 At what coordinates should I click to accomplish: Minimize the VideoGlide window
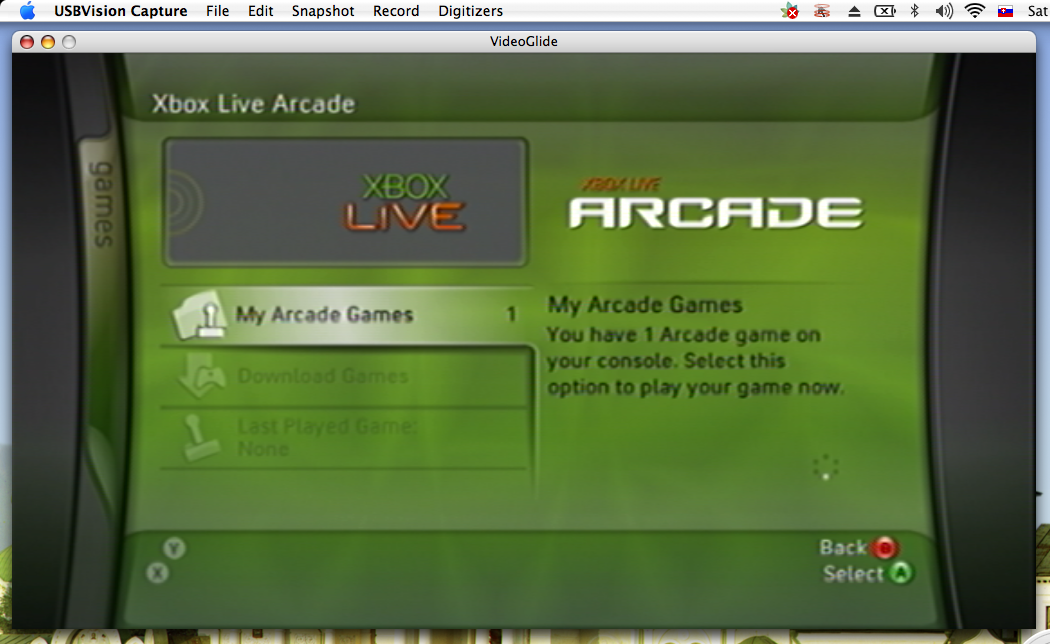[48, 42]
